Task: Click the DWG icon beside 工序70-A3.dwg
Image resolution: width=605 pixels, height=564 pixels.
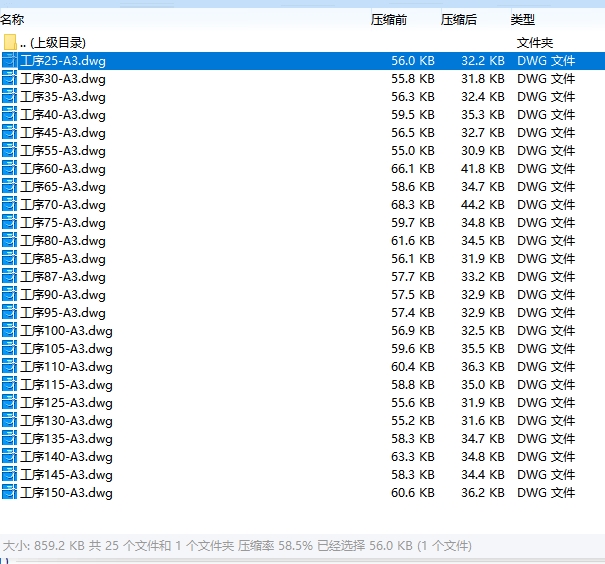Action: click(10, 204)
